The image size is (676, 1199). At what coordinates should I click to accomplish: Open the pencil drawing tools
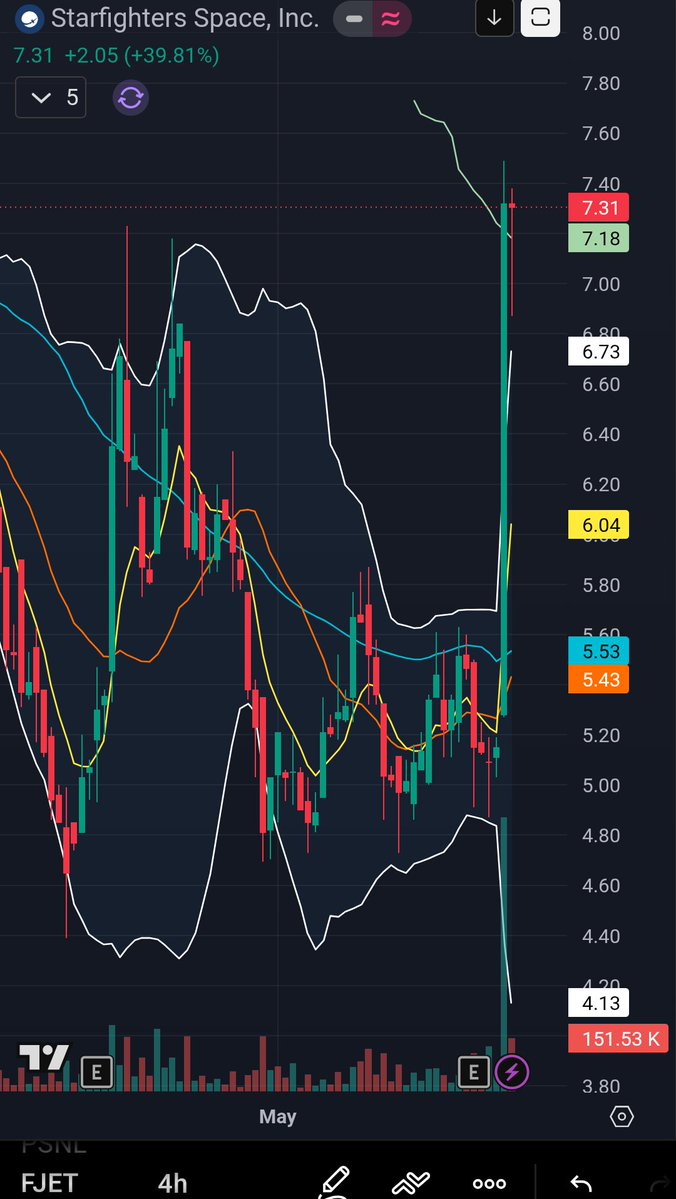point(334,1182)
